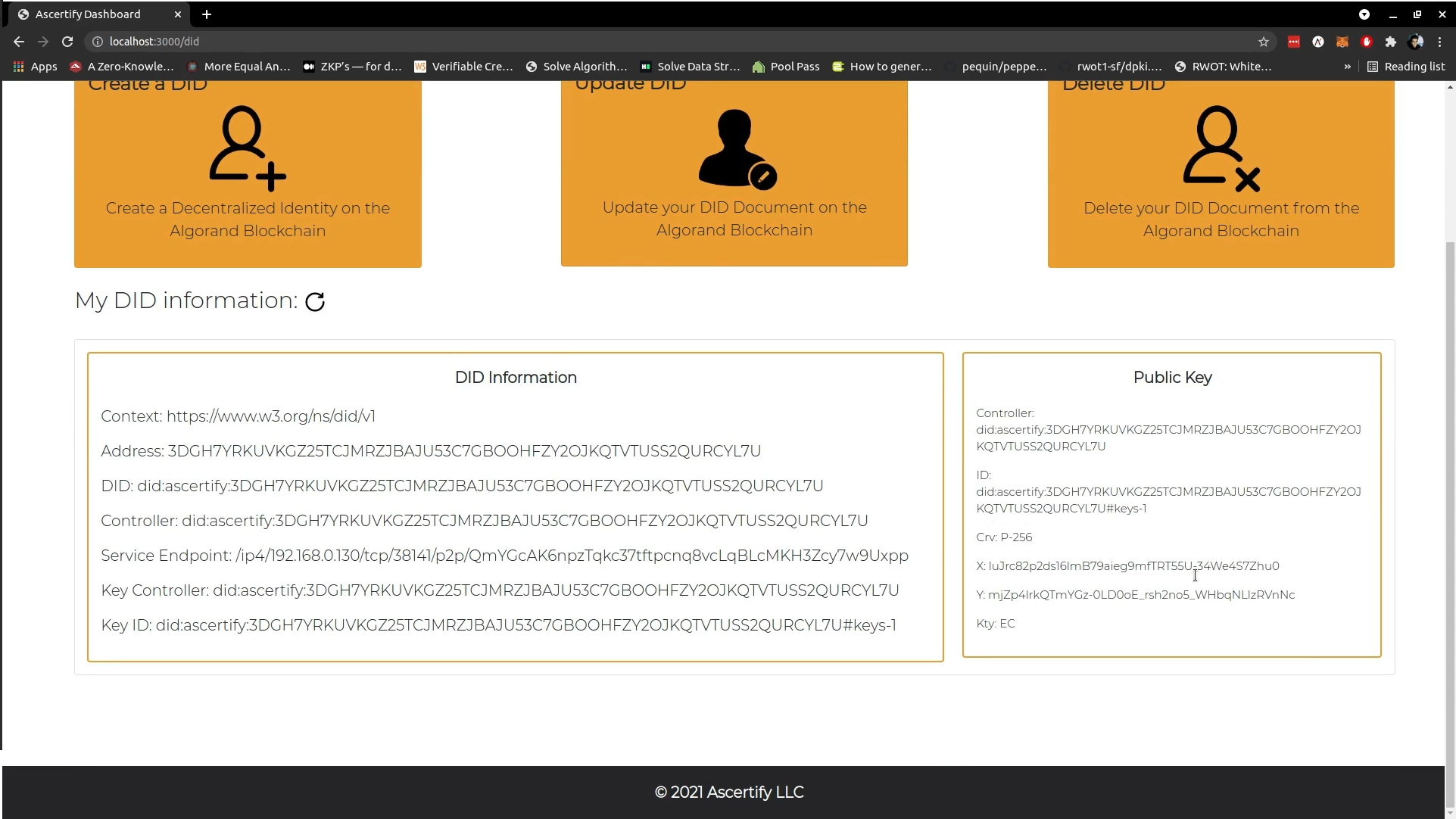Click the Update DID user-edit icon
Screen dimensions: 1456x819
click(736, 148)
